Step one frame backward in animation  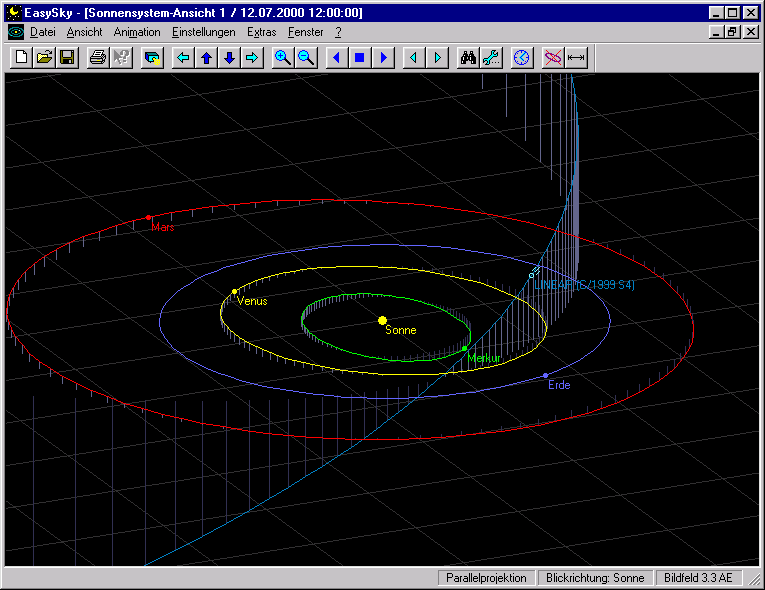point(414,58)
